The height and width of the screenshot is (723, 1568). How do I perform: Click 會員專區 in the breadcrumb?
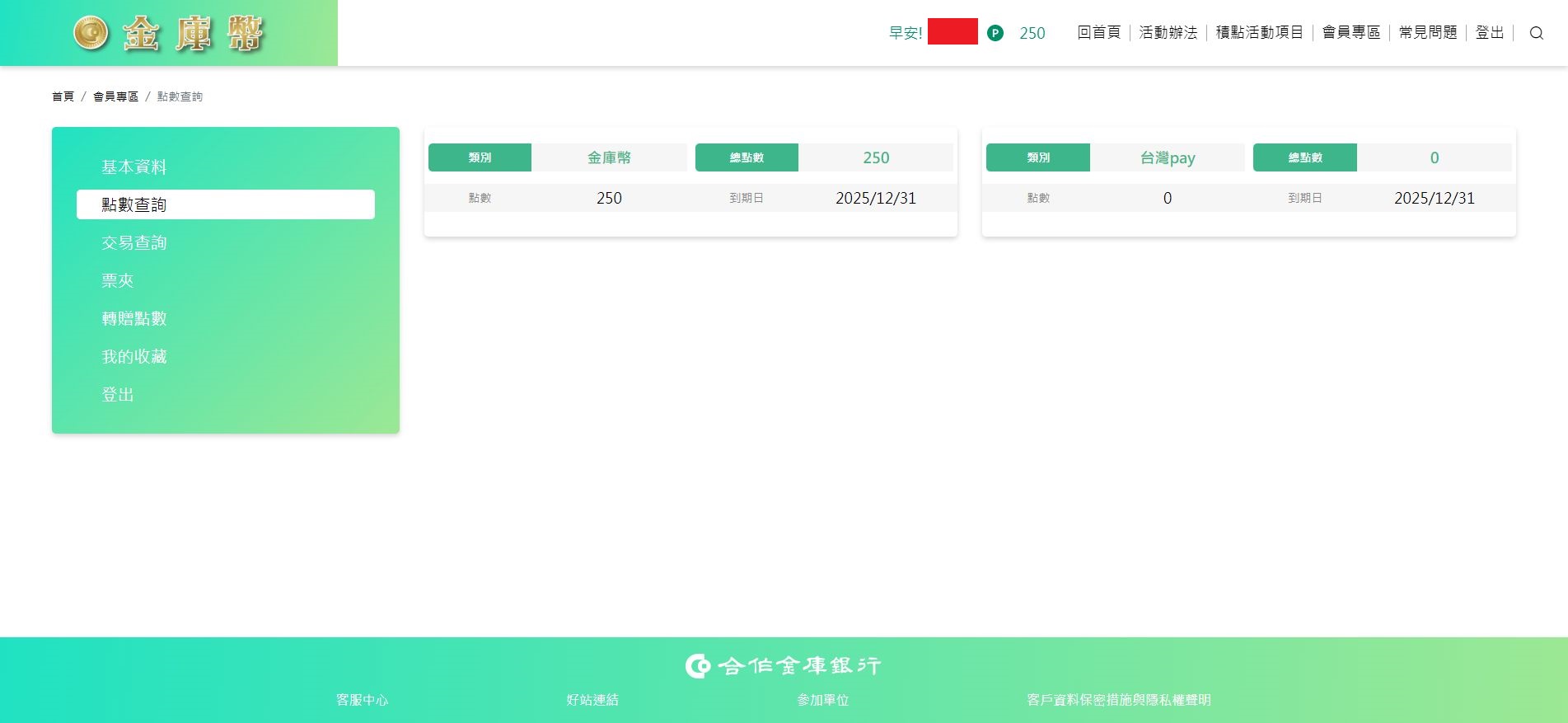[115, 96]
